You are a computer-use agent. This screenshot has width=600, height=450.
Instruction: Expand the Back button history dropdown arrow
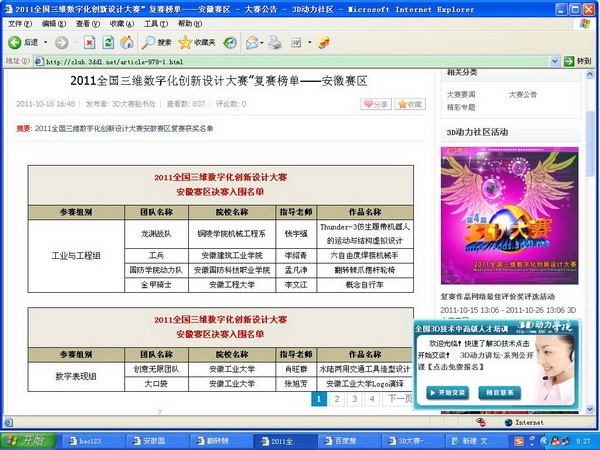tap(45, 42)
